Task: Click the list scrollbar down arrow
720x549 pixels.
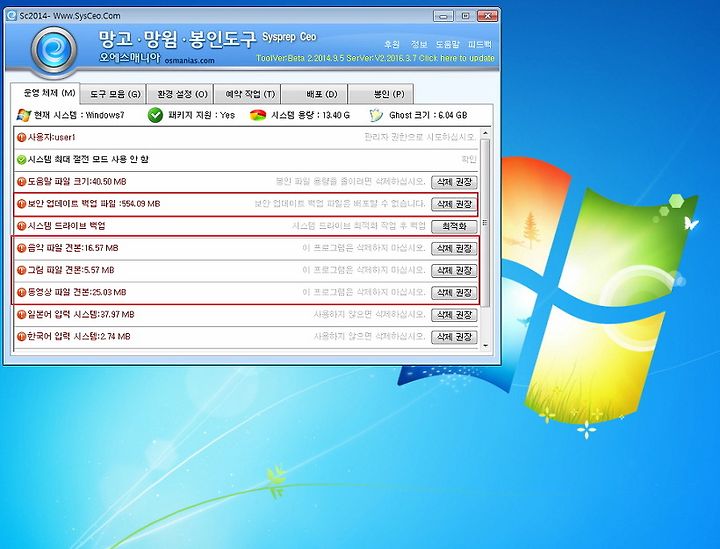Action: point(485,346)
